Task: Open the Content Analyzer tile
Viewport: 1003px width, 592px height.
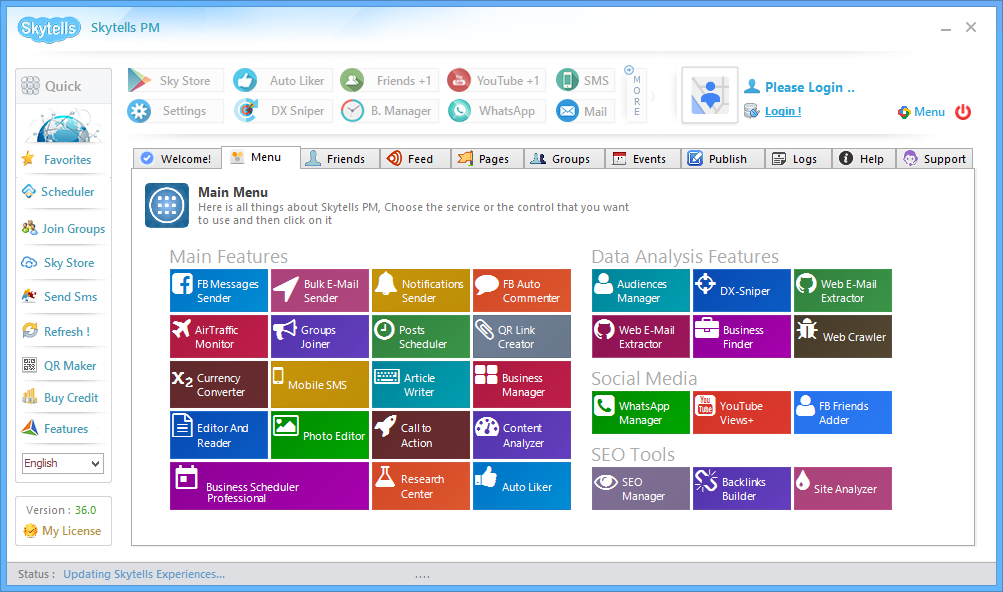Action: point(522,435)
